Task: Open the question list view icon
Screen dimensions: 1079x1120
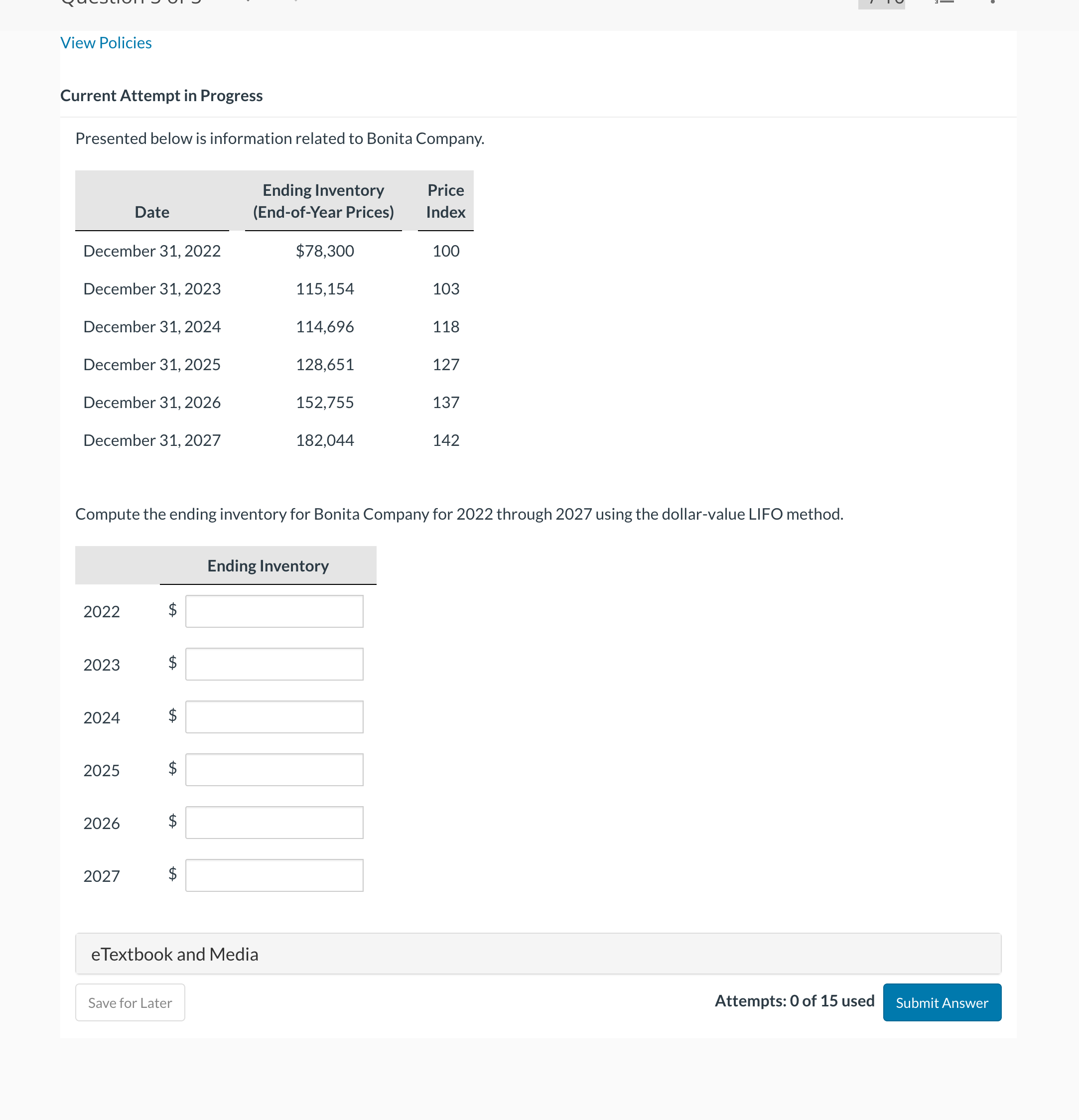Action: 946,3
